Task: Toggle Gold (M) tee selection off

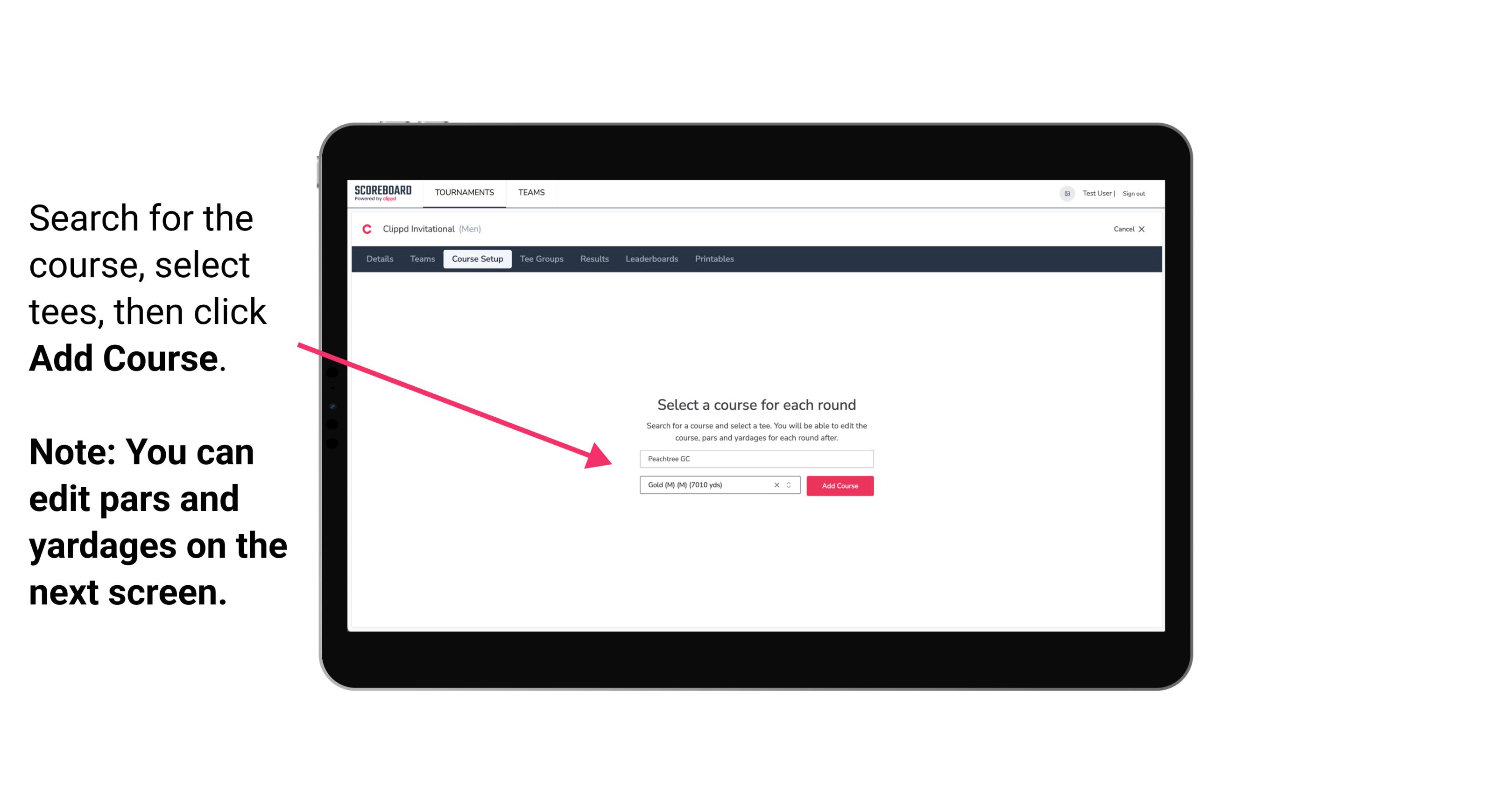Action: [776, 485]
